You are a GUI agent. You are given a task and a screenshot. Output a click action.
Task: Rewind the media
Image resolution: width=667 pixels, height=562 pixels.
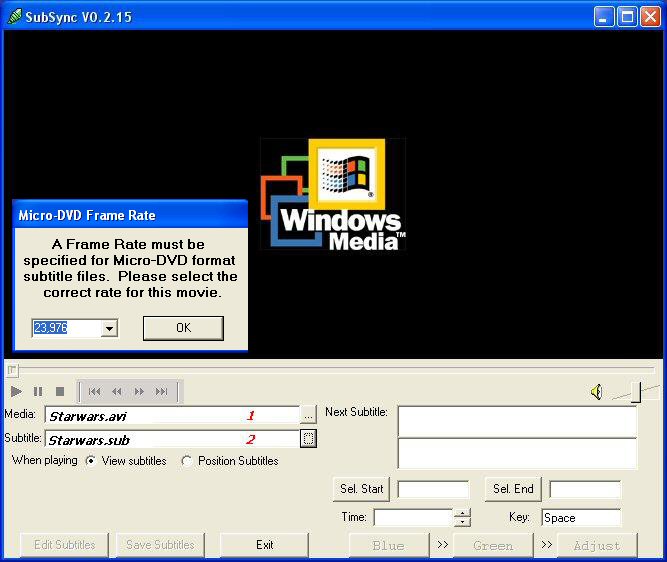117,391
